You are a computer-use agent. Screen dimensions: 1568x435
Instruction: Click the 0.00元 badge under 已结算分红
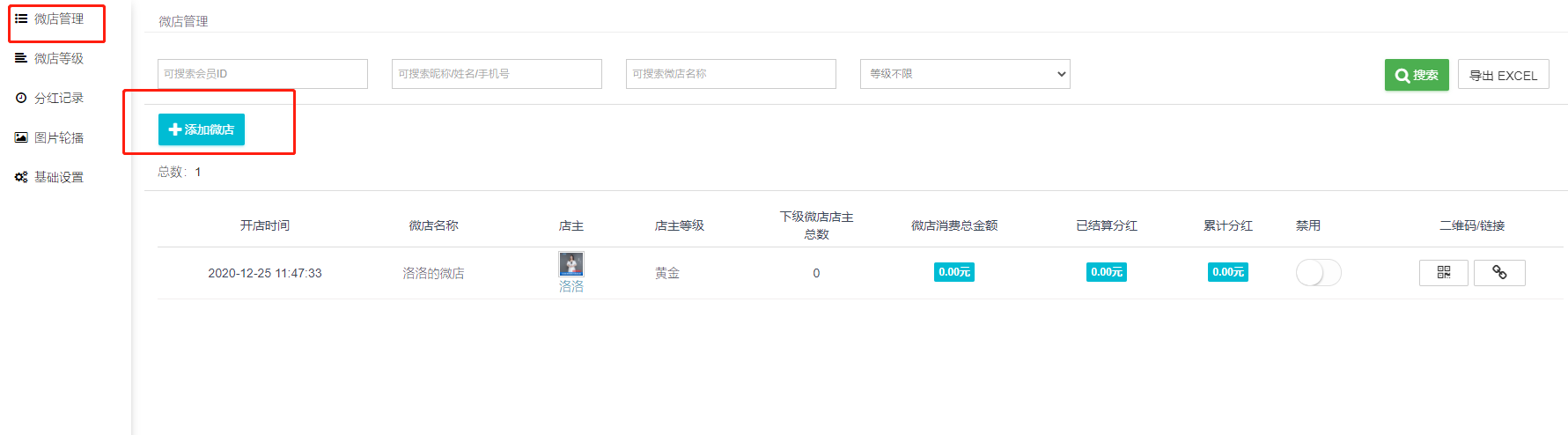(x=1107, y=272)
